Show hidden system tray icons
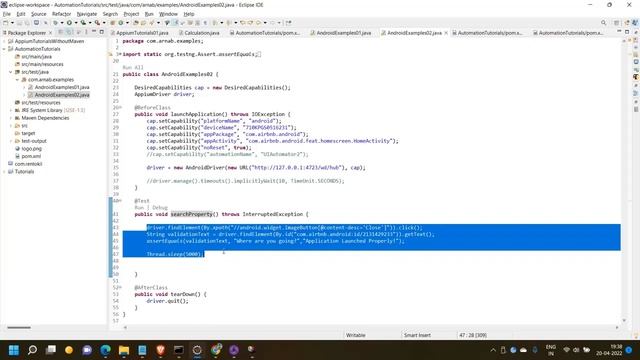The height and width of the screenshot is (360, 640). [x=493, y=350]
